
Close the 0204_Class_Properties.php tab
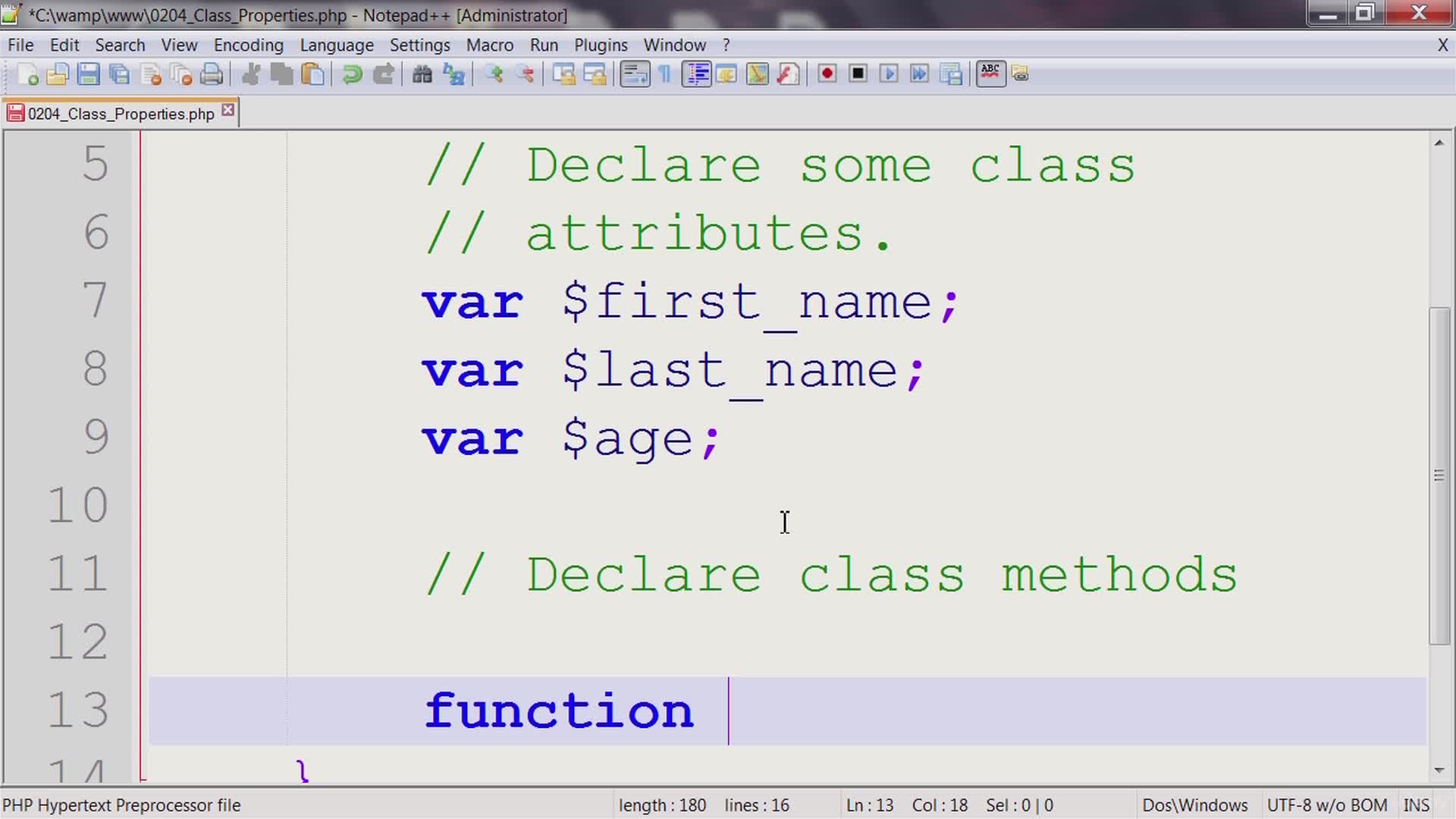[x=227, y=111]
